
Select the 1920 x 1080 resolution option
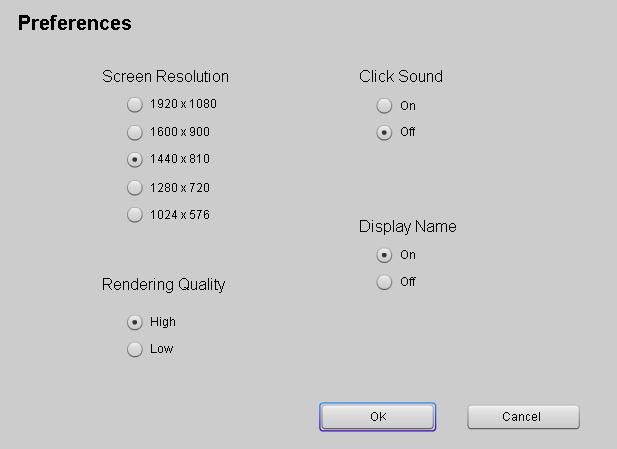135,105
